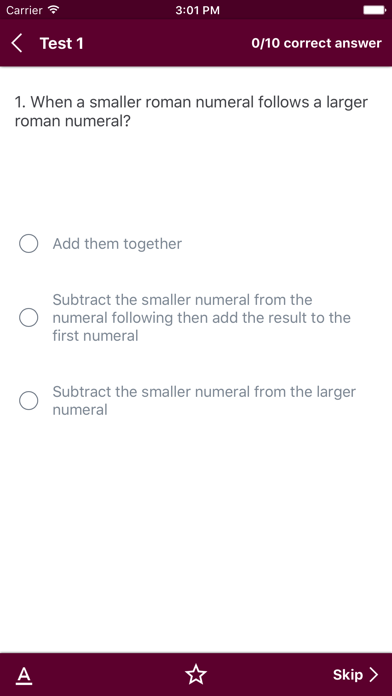The height and width of the screenshot is (696, 392).
Task: Choose answer mentioning 'numeral following then add'
Action: click(x=202, y=318)
